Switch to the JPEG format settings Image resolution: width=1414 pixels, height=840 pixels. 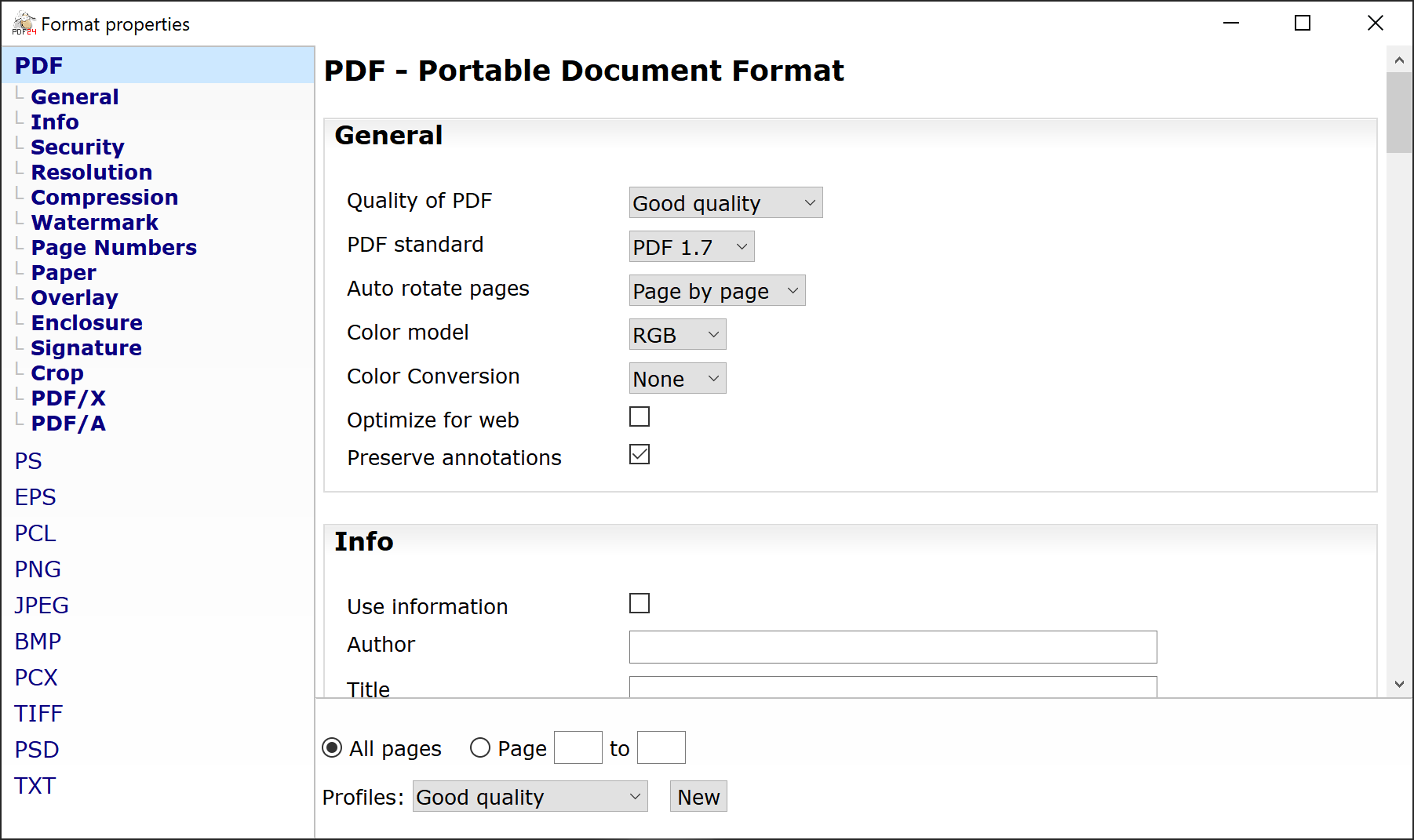click(41, 605)
